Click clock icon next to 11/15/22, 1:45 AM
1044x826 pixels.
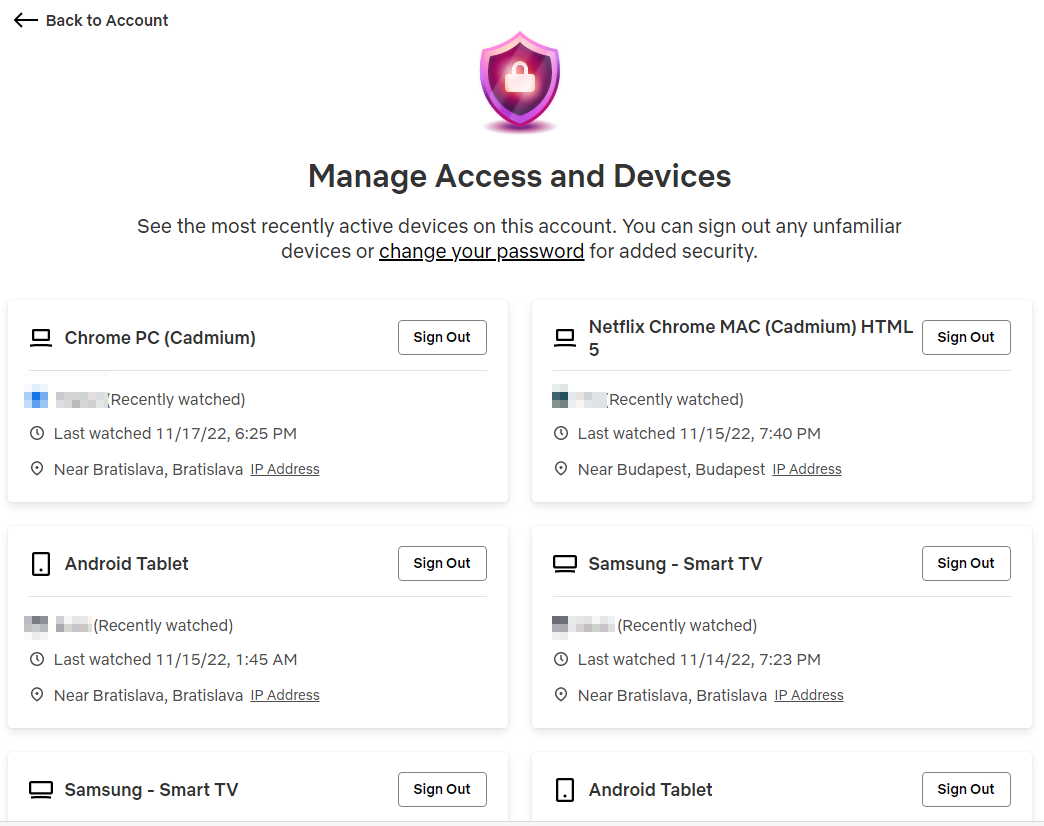coord(37,660)
